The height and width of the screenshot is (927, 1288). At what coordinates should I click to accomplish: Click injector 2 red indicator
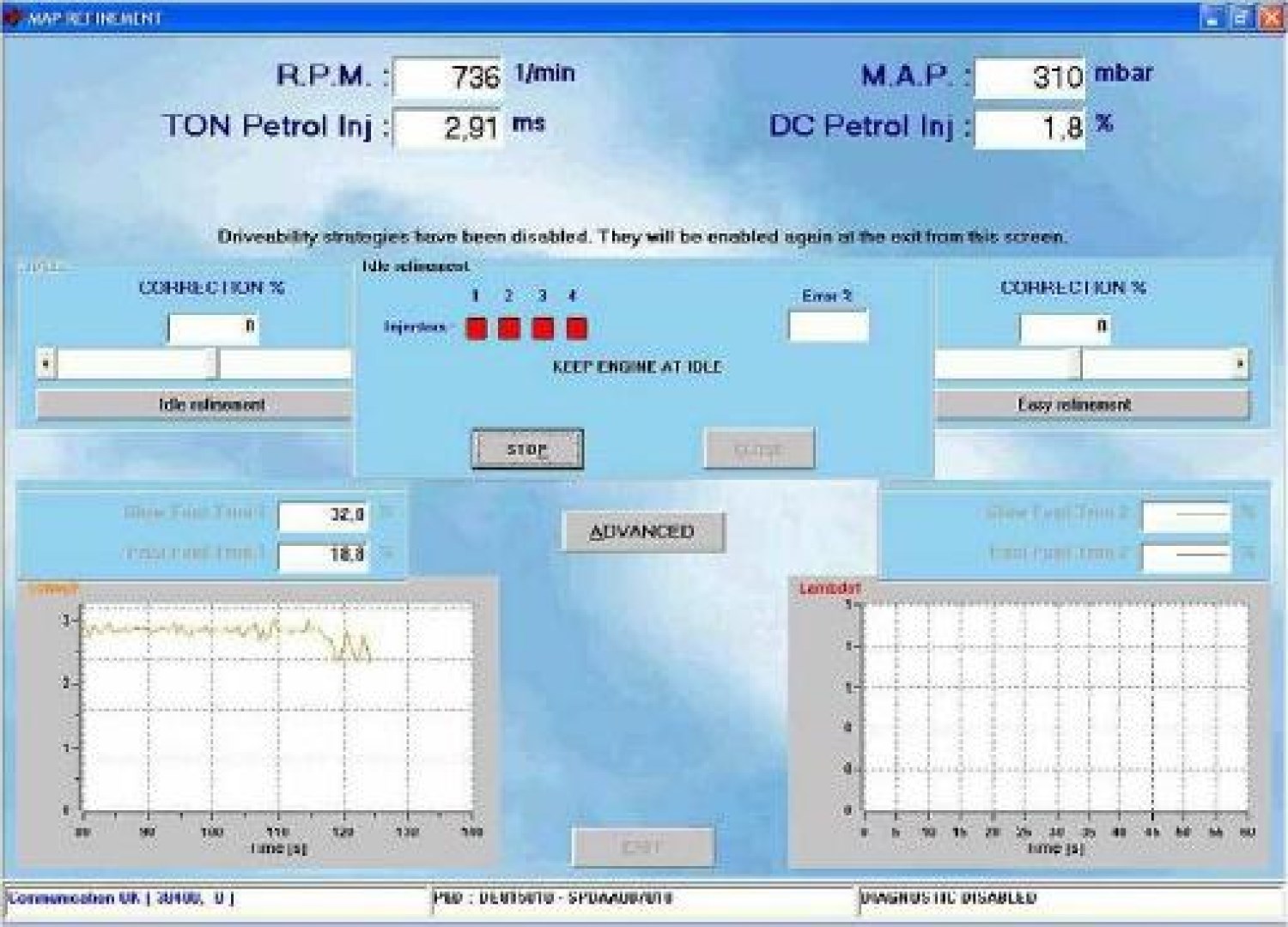(509, 328)
